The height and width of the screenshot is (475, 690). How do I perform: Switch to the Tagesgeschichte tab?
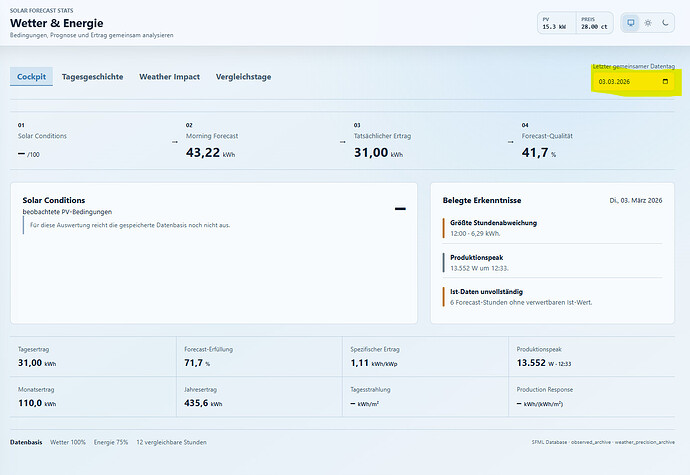click(92, 77)
